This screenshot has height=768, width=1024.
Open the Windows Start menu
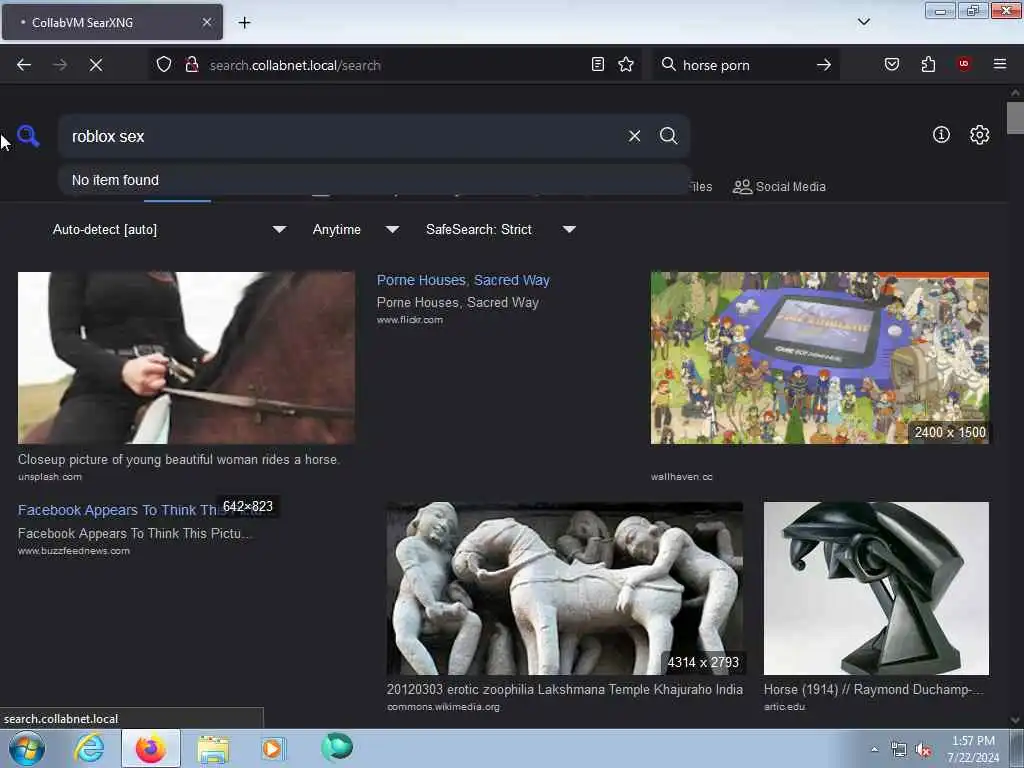25,748
